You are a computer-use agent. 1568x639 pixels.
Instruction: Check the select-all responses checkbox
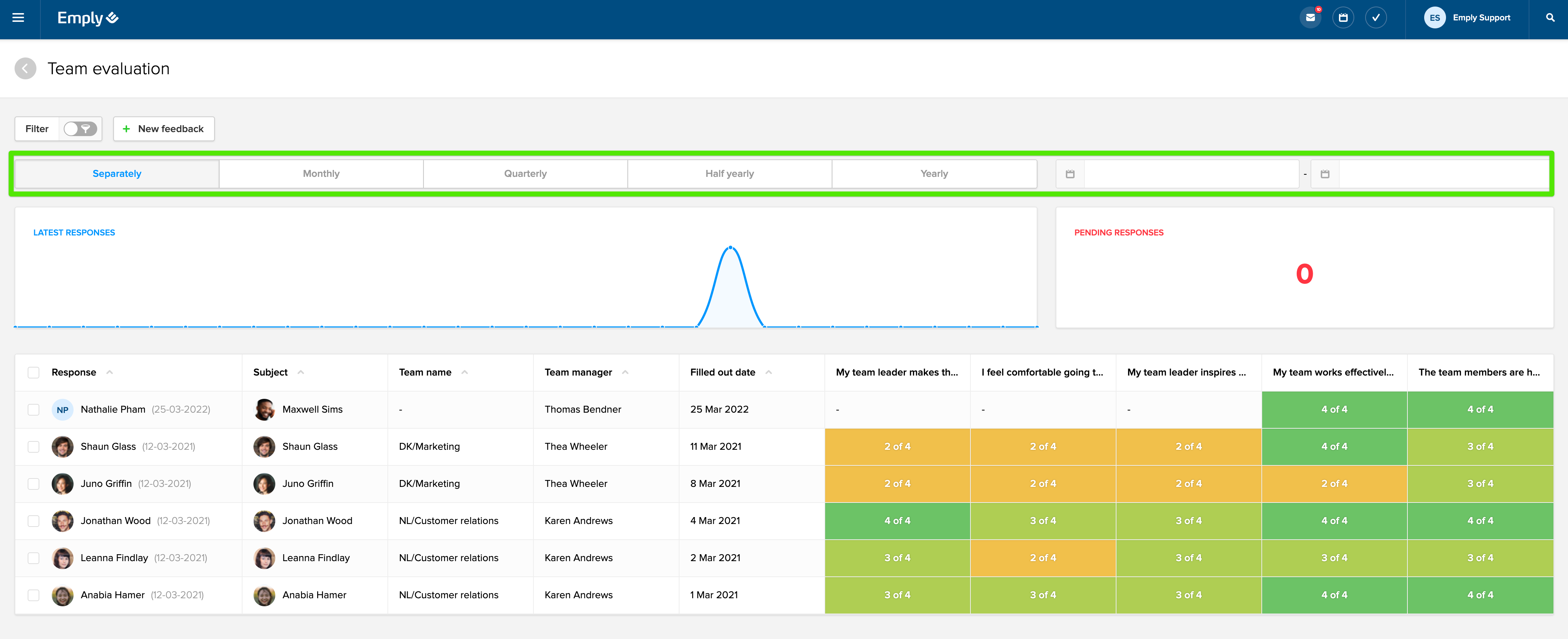click(34, 372)
